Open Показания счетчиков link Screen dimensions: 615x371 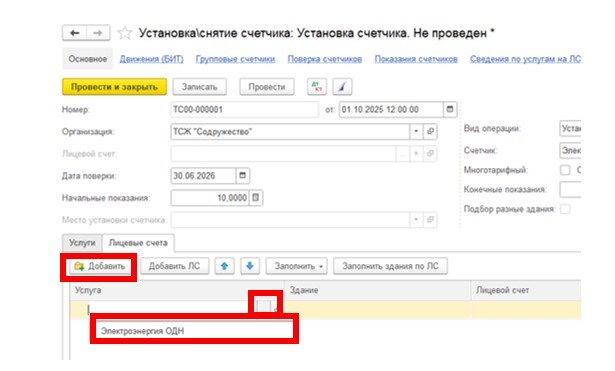click(416, 59)
